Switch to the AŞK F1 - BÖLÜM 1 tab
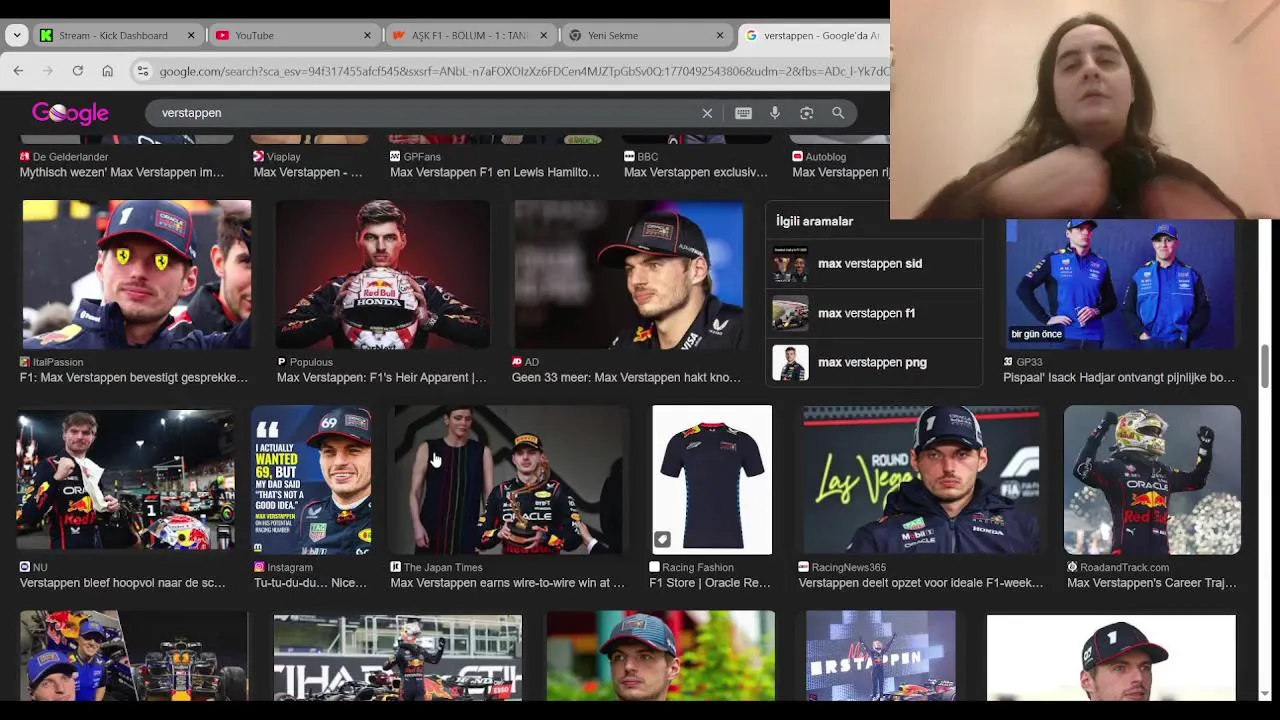This screenshot has width=1280, height=720. [470, 35]
